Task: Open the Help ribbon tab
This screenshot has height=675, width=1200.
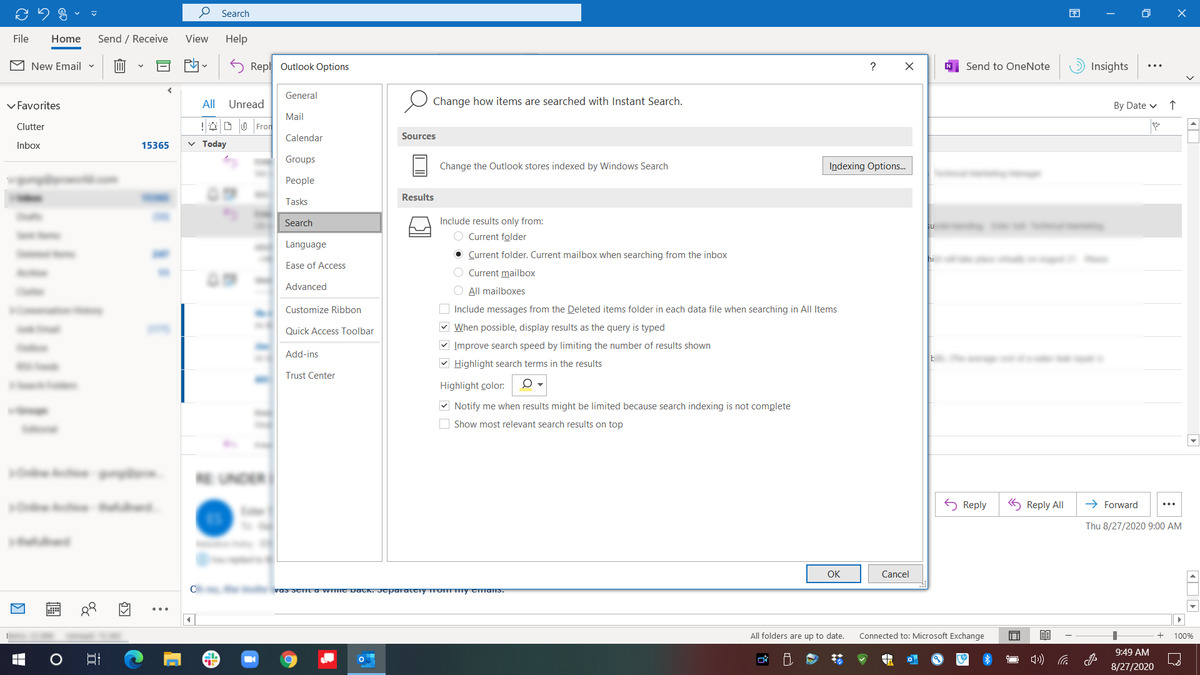Action: [237, 39]
